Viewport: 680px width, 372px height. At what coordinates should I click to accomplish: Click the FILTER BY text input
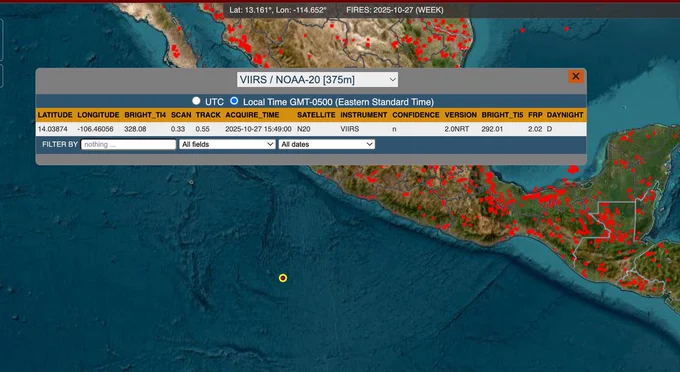click(128, 144)
